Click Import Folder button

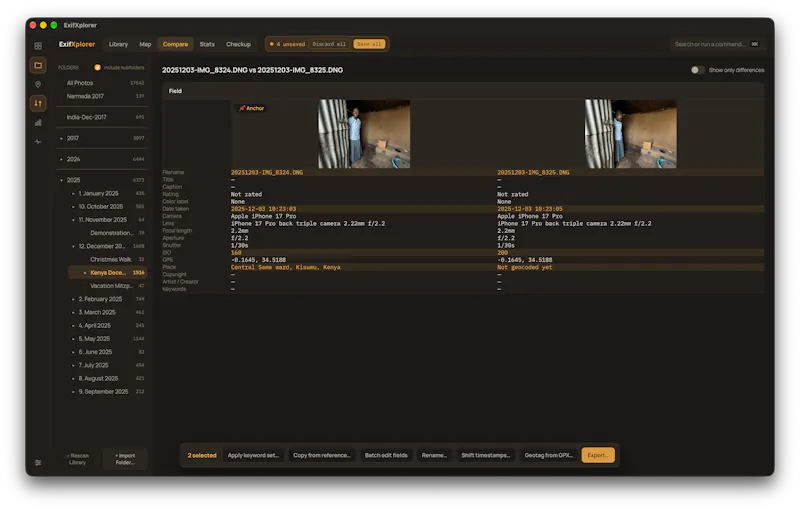(x=125, y=459)
